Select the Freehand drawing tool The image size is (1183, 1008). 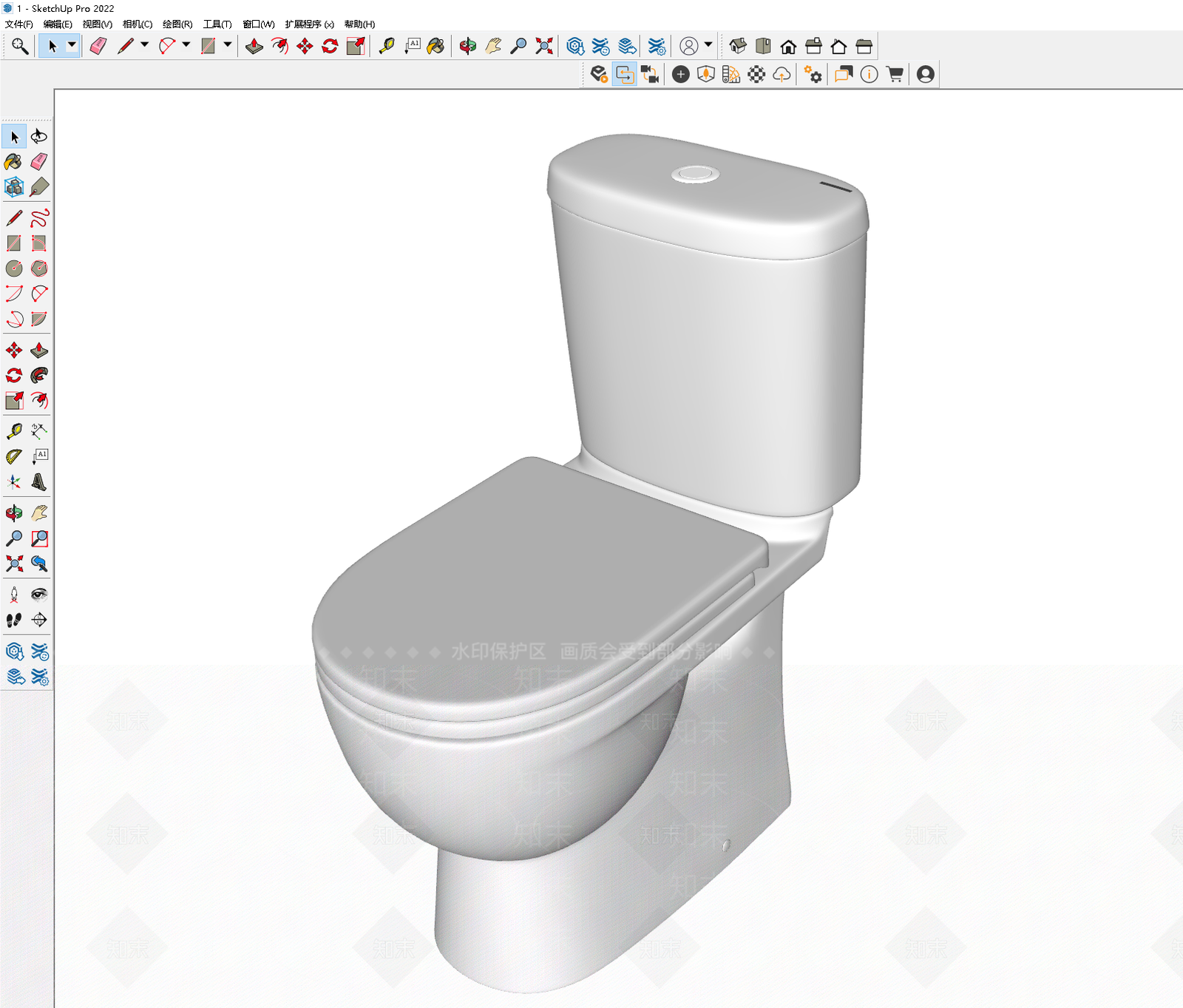(x=39, y=218)
